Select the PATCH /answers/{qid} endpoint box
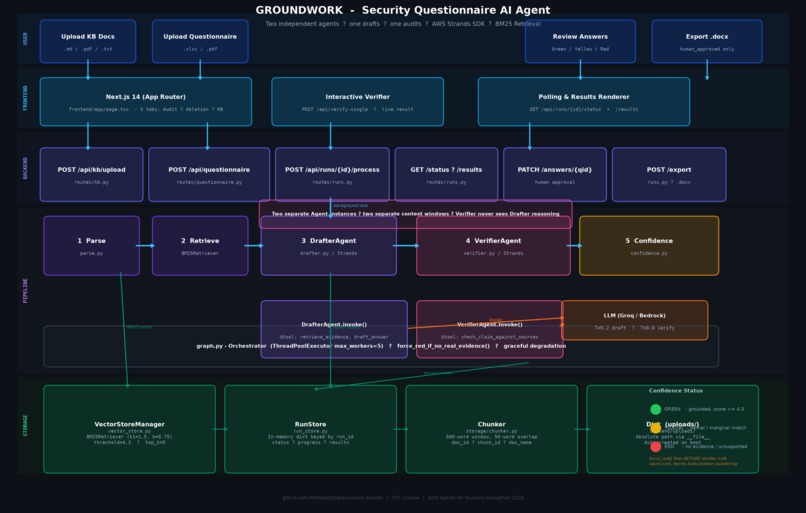This screenshot has height=513, width=806. pyautogui.click(x=555, y=175)
